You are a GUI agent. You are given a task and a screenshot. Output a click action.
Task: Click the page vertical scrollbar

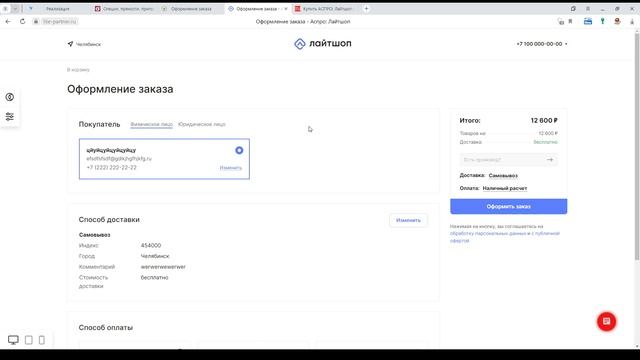coord(637,147)
